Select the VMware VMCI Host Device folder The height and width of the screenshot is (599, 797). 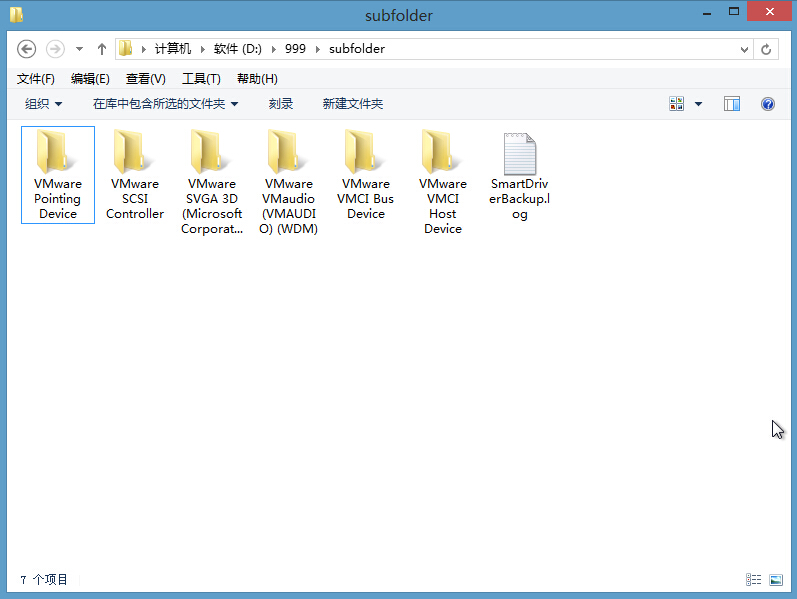(x=443, y=182)
